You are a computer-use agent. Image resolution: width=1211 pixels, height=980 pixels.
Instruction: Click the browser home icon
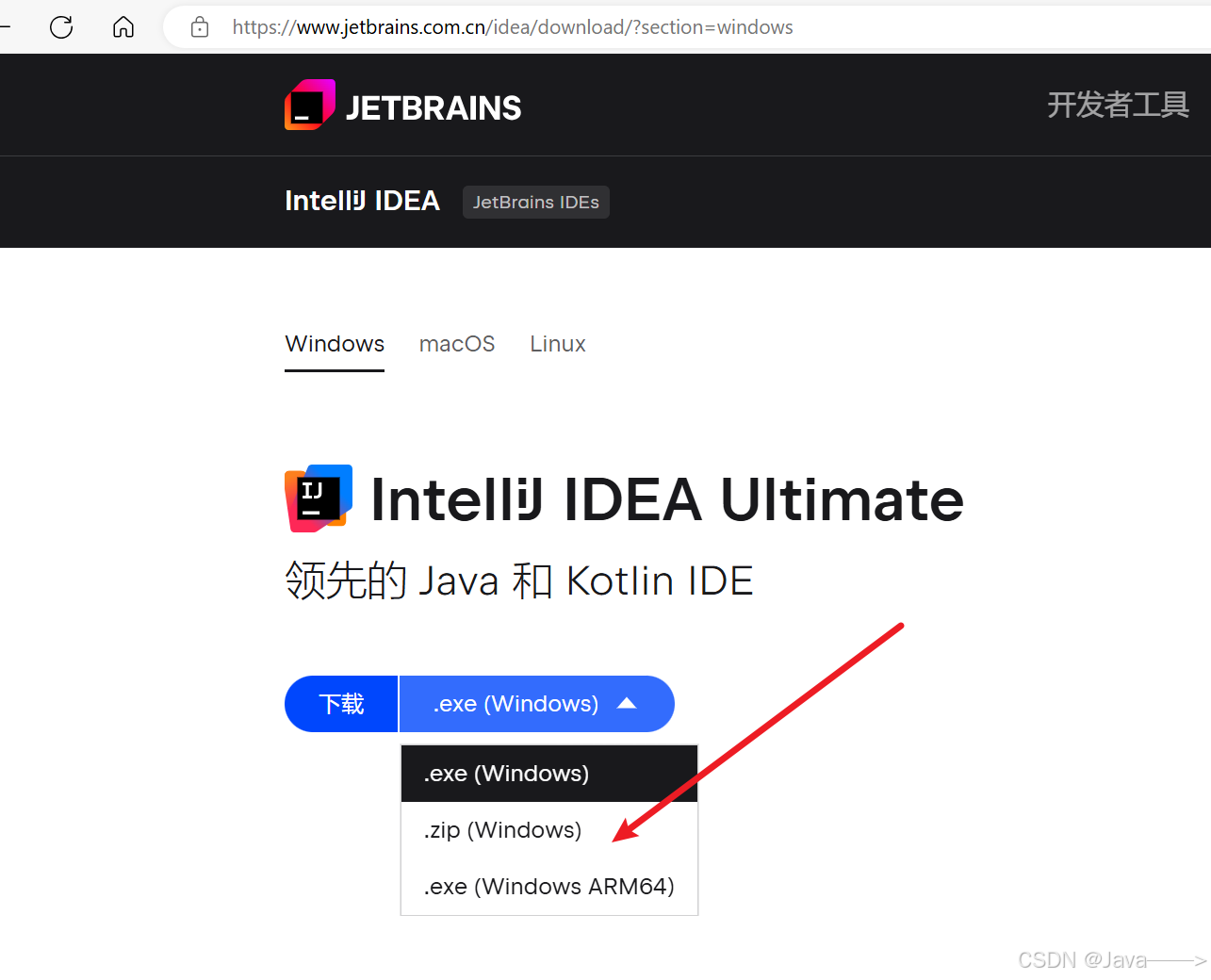(123, 26)
